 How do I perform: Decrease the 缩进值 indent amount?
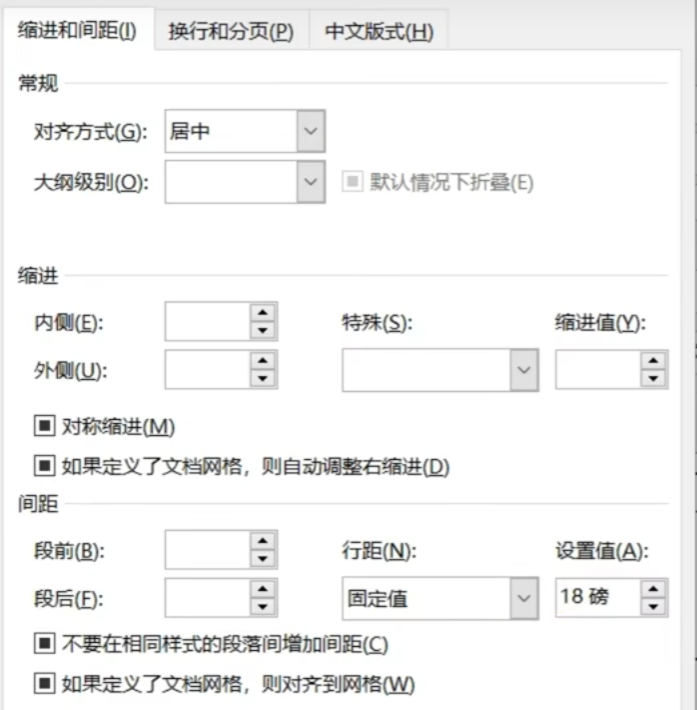coord(653,378)
